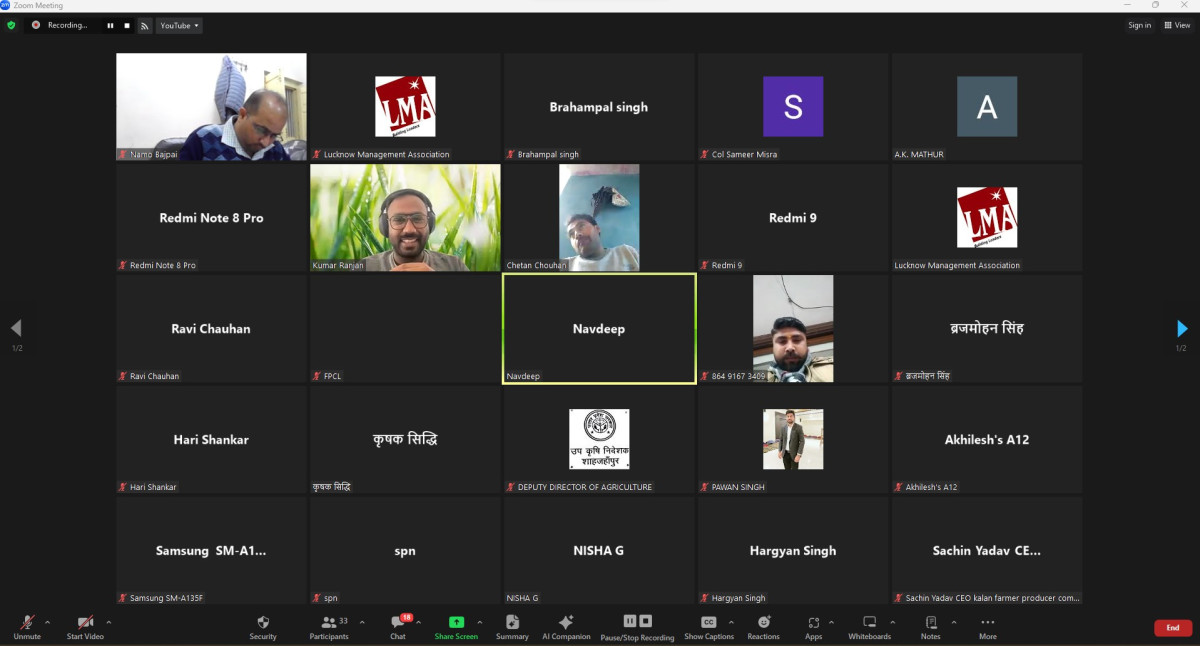Click the Akhilesh's A12 participant tile
Screen dimensions: 1200x646
[987, 440]
